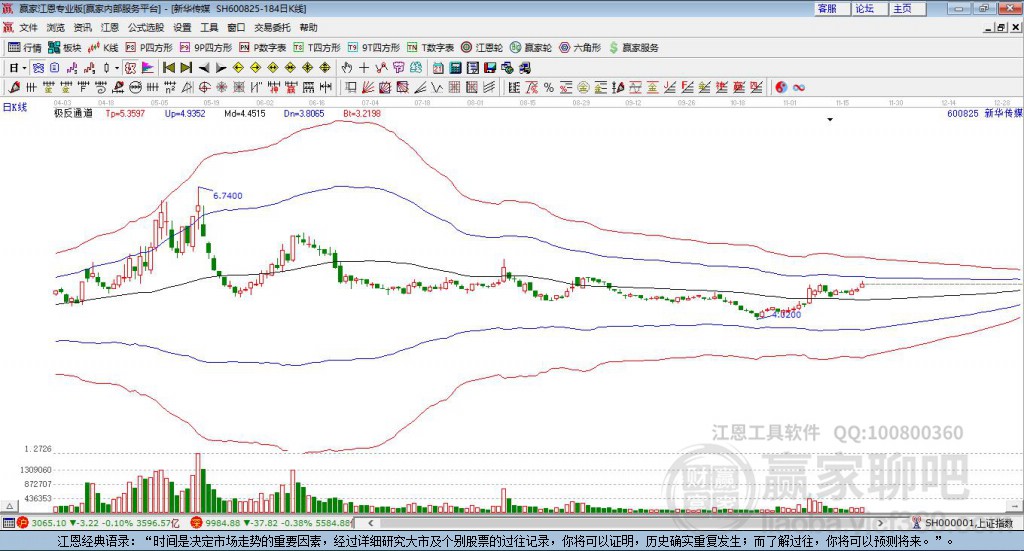Click the Md=4.4515 indicator value
This screenshot has height=551, width=1024.
245,114
